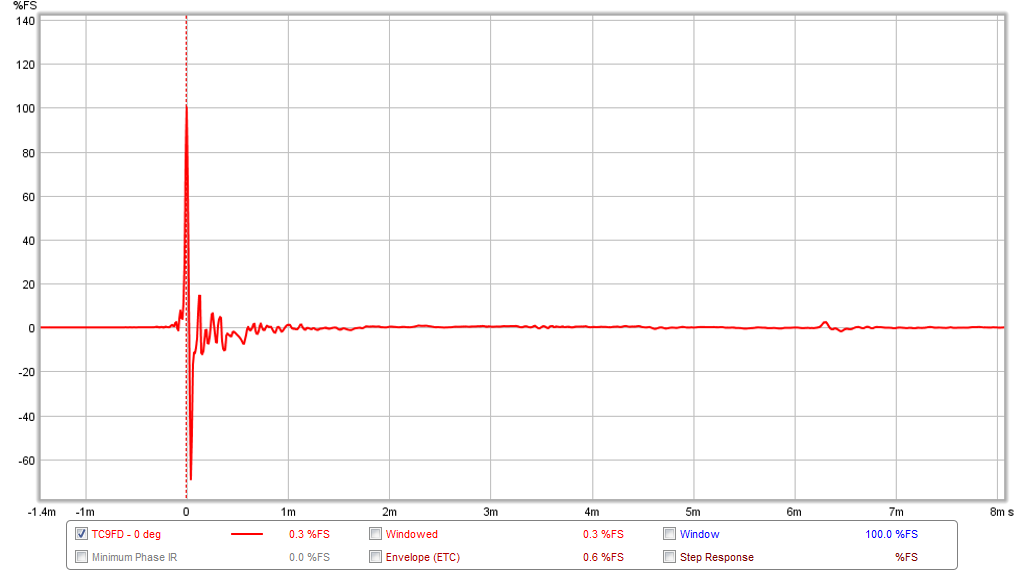Click the 0.0 %FS Minimum Phase value
This screenshot has width=1024, height=571.
pyautogui.click(x=310, y=557)
